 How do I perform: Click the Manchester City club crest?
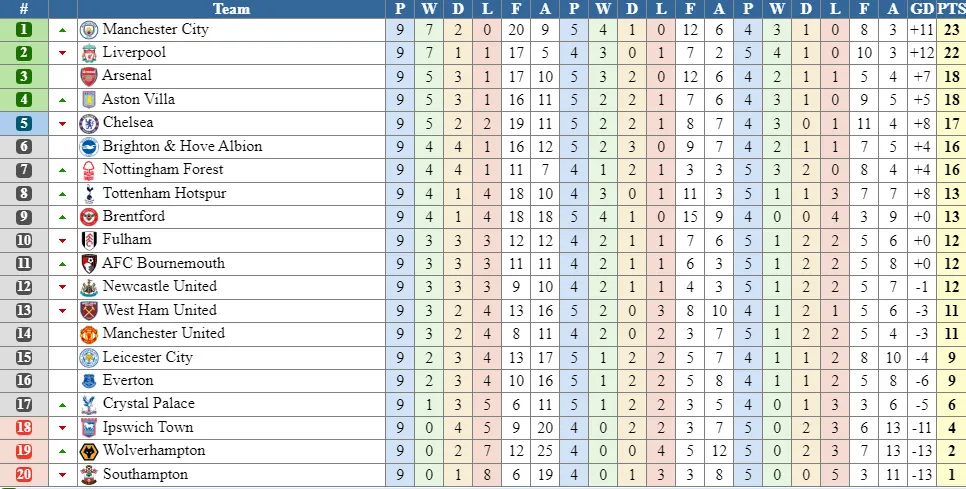coord(89,30)
